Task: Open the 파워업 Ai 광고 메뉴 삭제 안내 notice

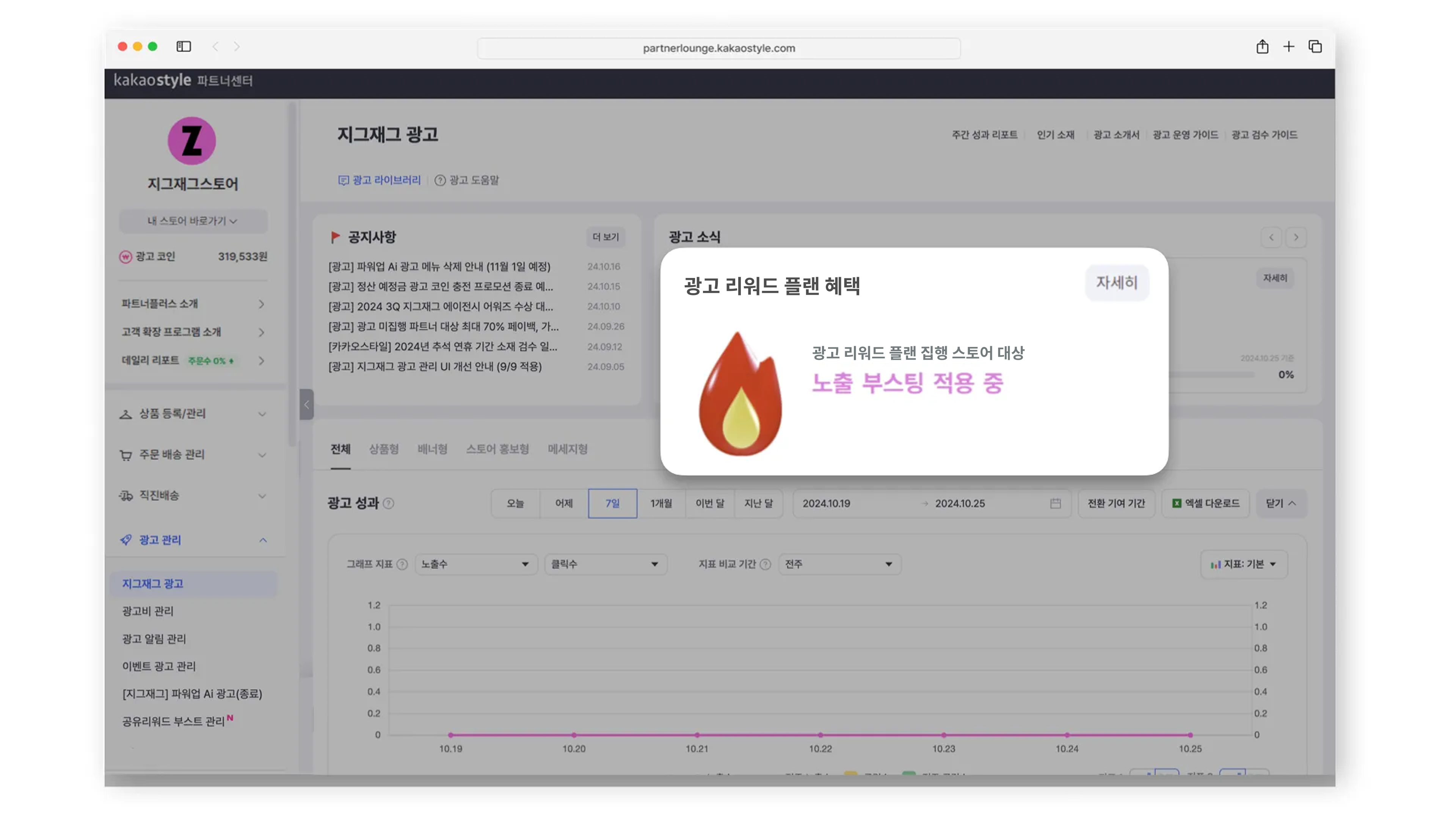Action: 439,267
